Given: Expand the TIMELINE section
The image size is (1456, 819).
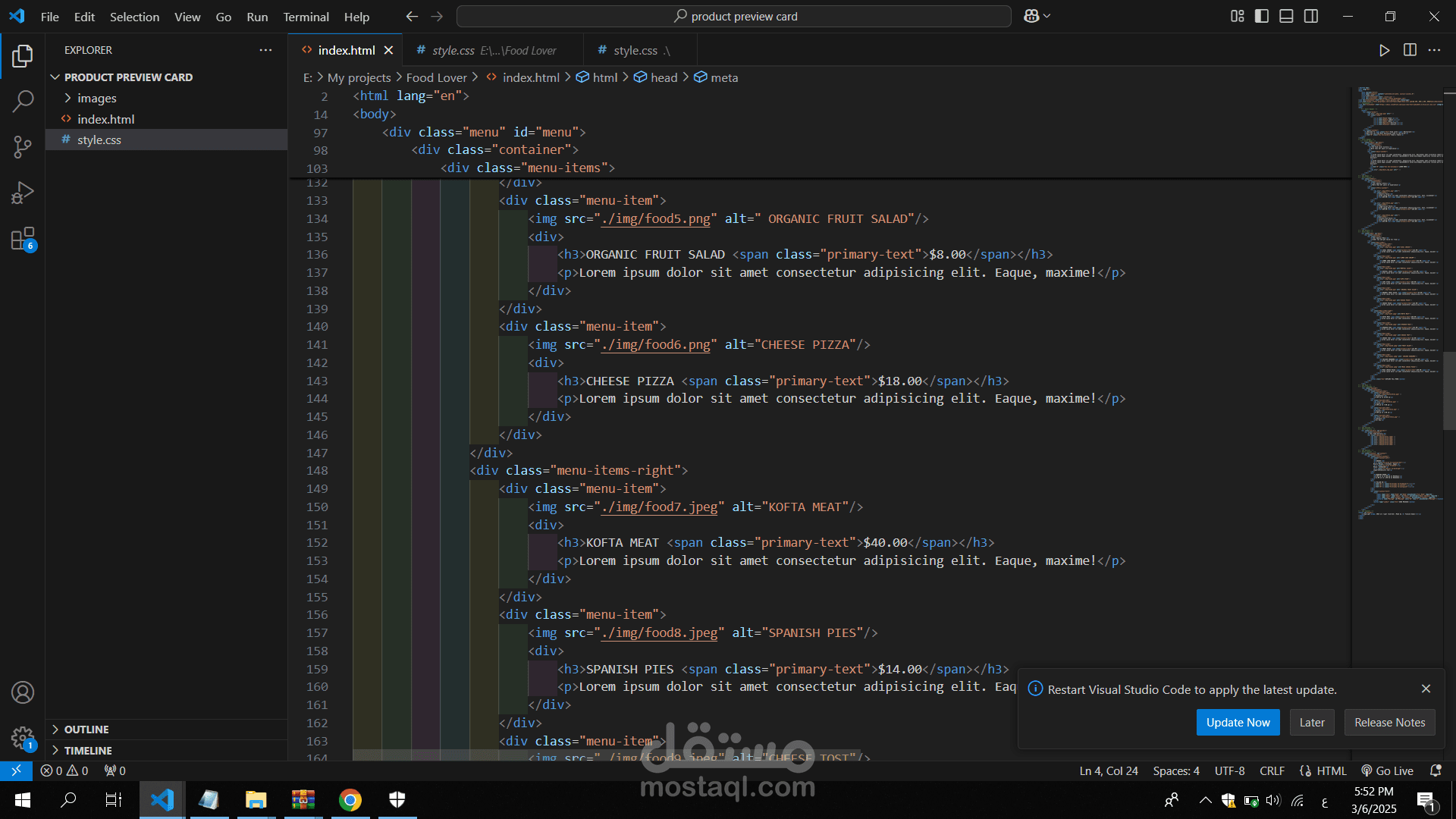Looking at the screenshot, I should 87,751.
